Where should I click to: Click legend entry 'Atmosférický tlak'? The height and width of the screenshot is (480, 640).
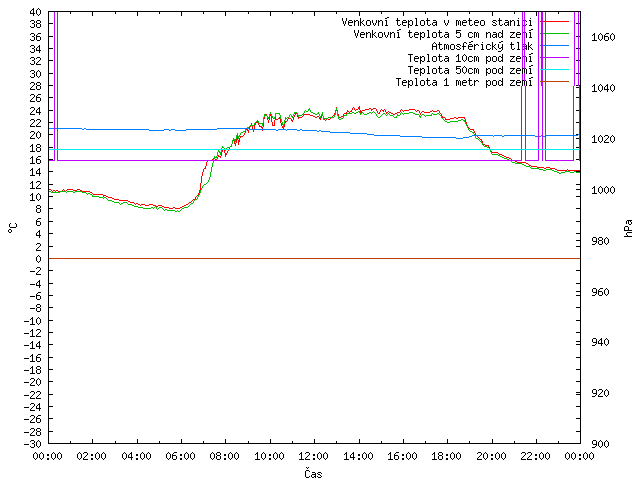pyautogui.click(x=482, y=46)
